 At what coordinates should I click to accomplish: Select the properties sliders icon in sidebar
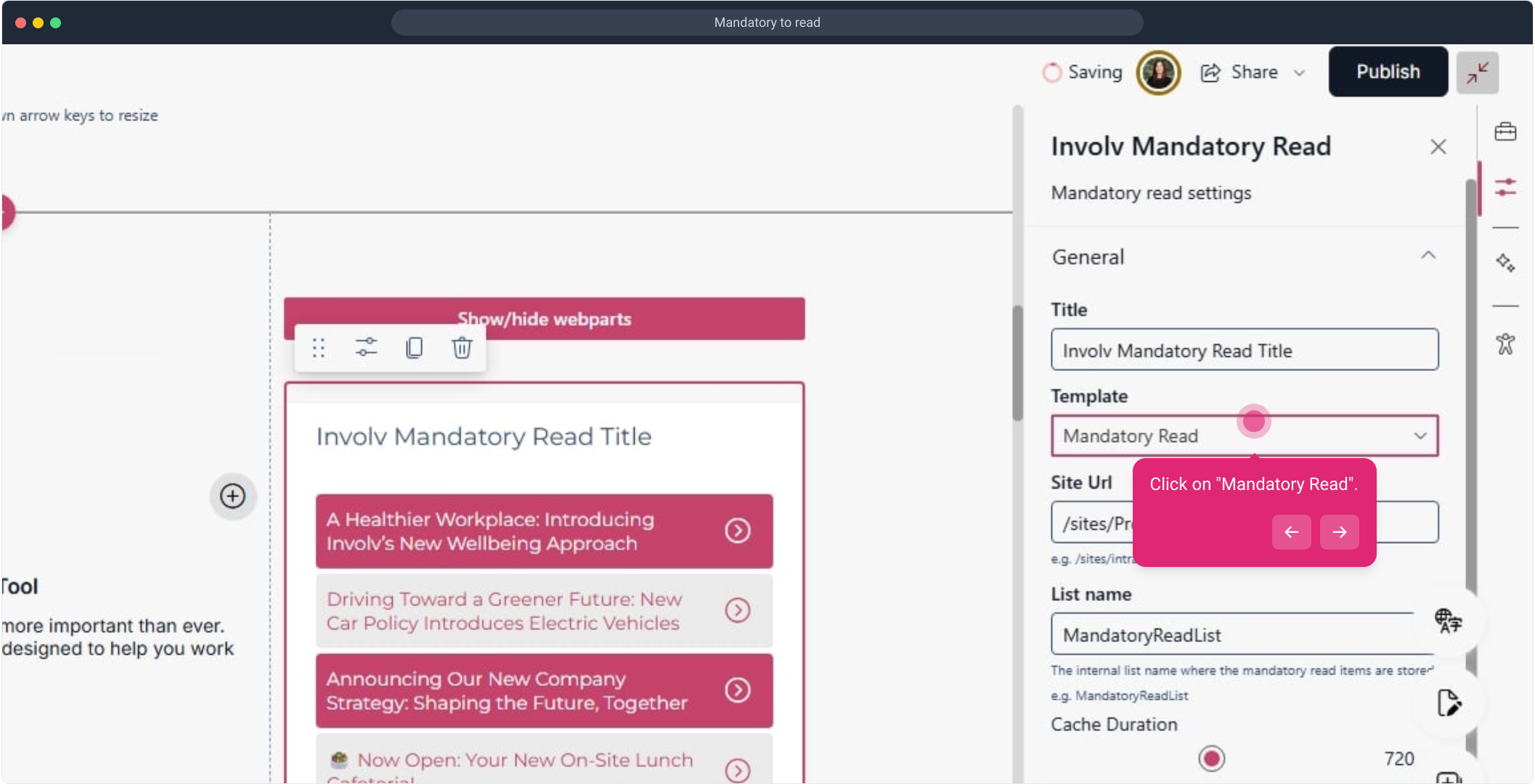pyautogui.click(x=1505, y=187)
